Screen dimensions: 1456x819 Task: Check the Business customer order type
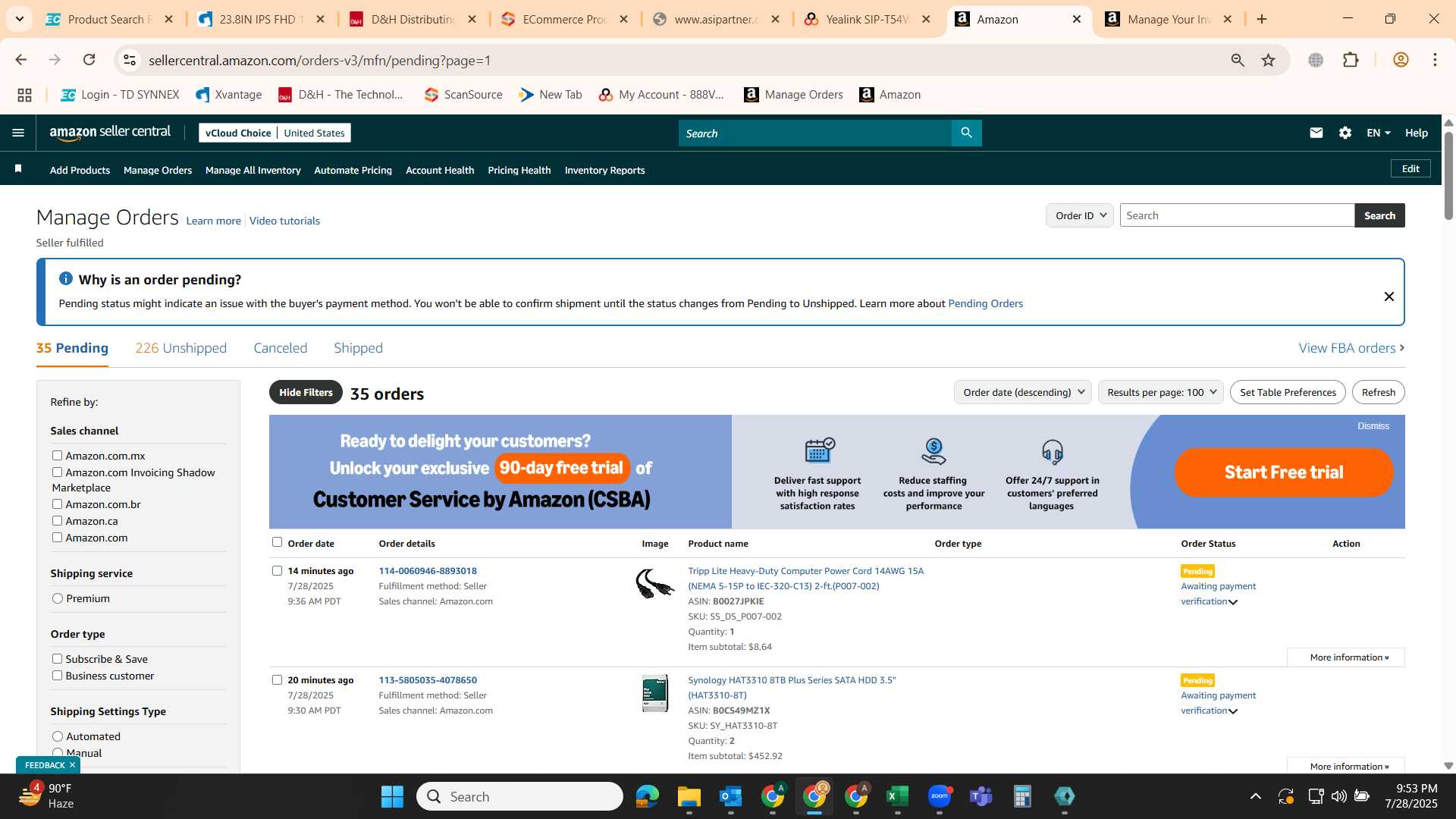click(x=57, y=675)
